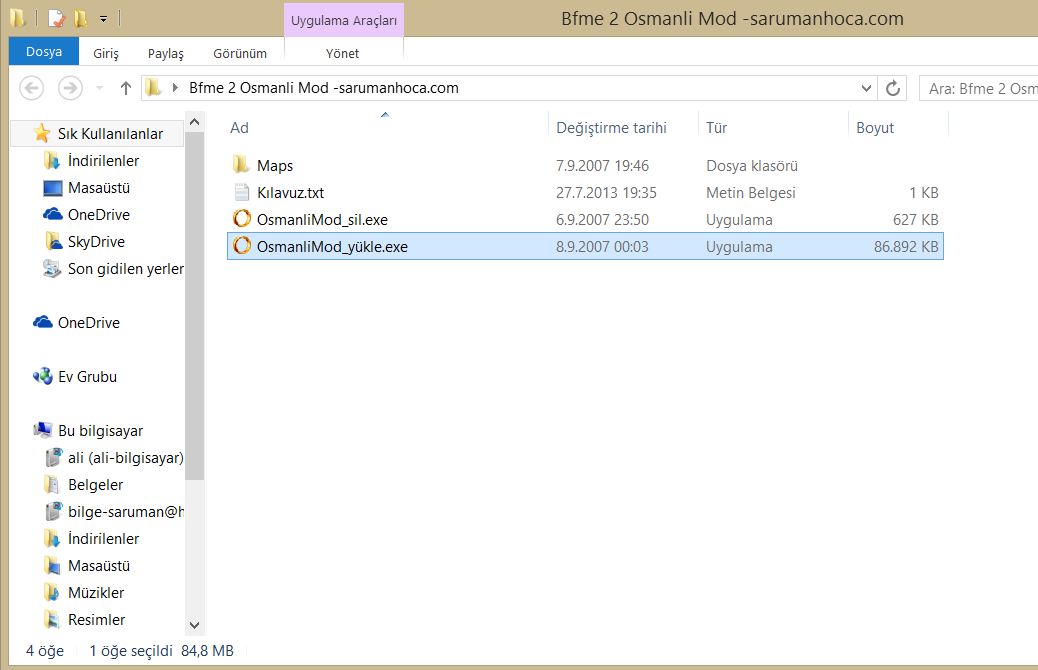The height and width of the screenshot is (670, 1038).
Task: Sort by Değiştirme tarihi column
Action: (611, 128)
